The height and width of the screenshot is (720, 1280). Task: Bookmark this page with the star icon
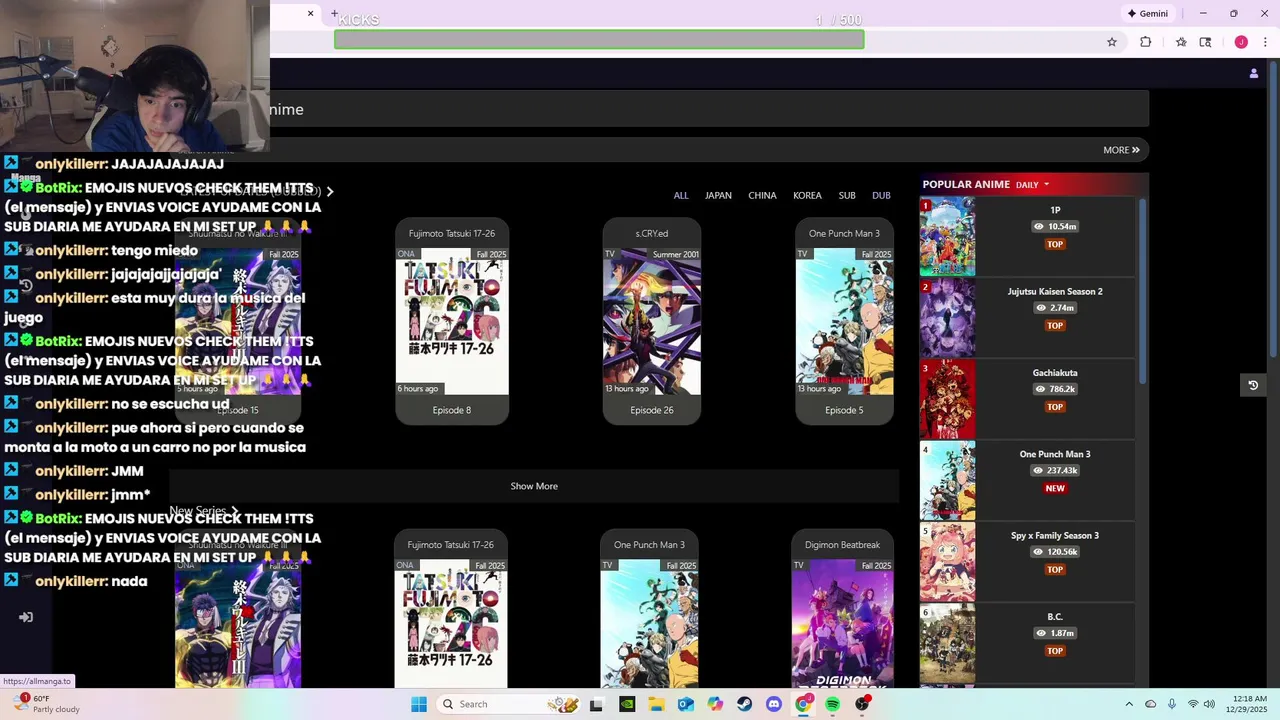tap(1111, 42)
